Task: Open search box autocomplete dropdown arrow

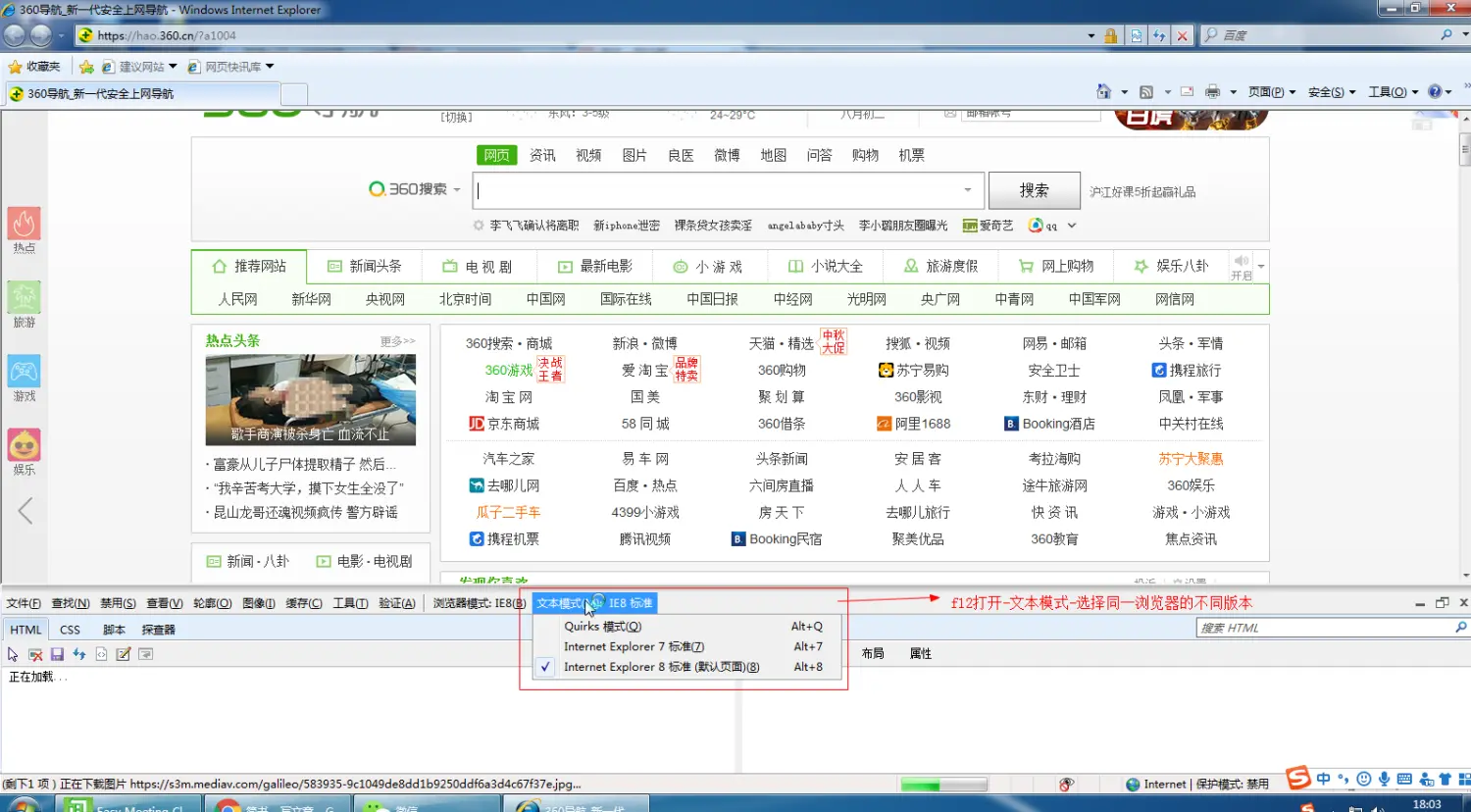Action: pyautogui.click(x=968, y=190)
